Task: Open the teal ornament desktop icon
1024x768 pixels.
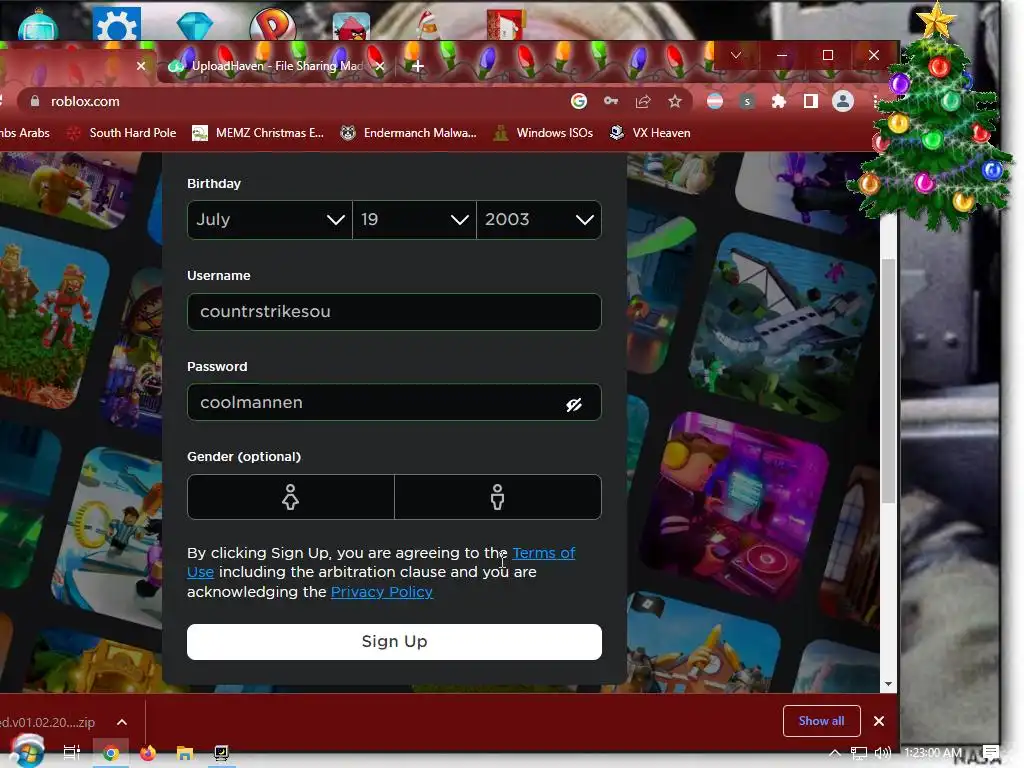Action: (x=38, y=26)
